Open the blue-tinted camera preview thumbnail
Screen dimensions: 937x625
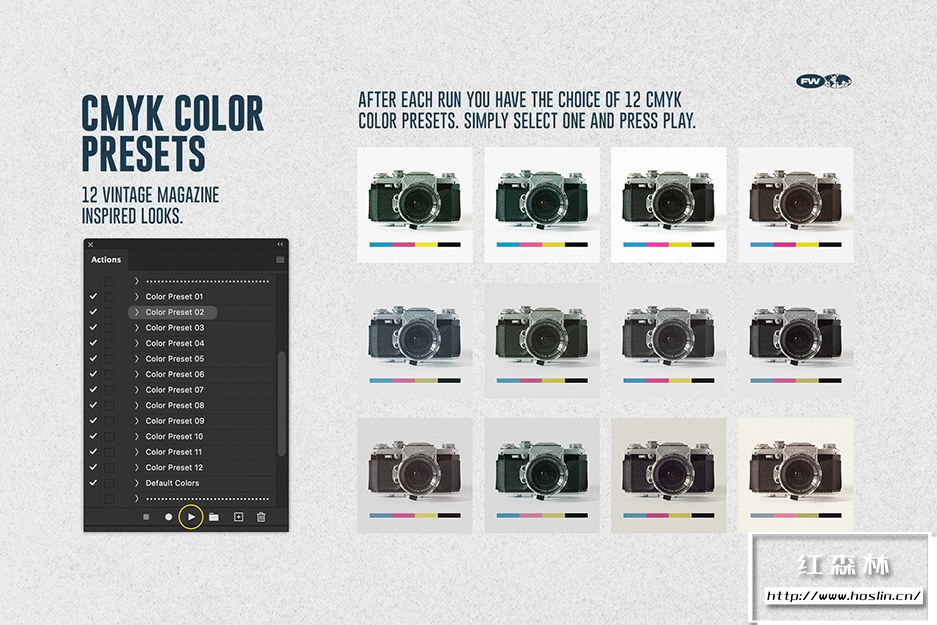click(x=415, y=341)
